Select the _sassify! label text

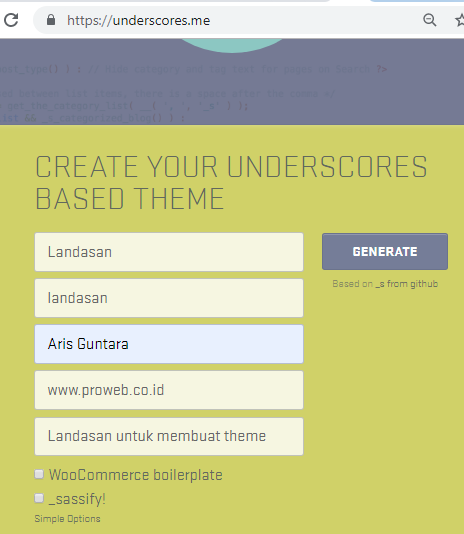(x=77, y=499)
